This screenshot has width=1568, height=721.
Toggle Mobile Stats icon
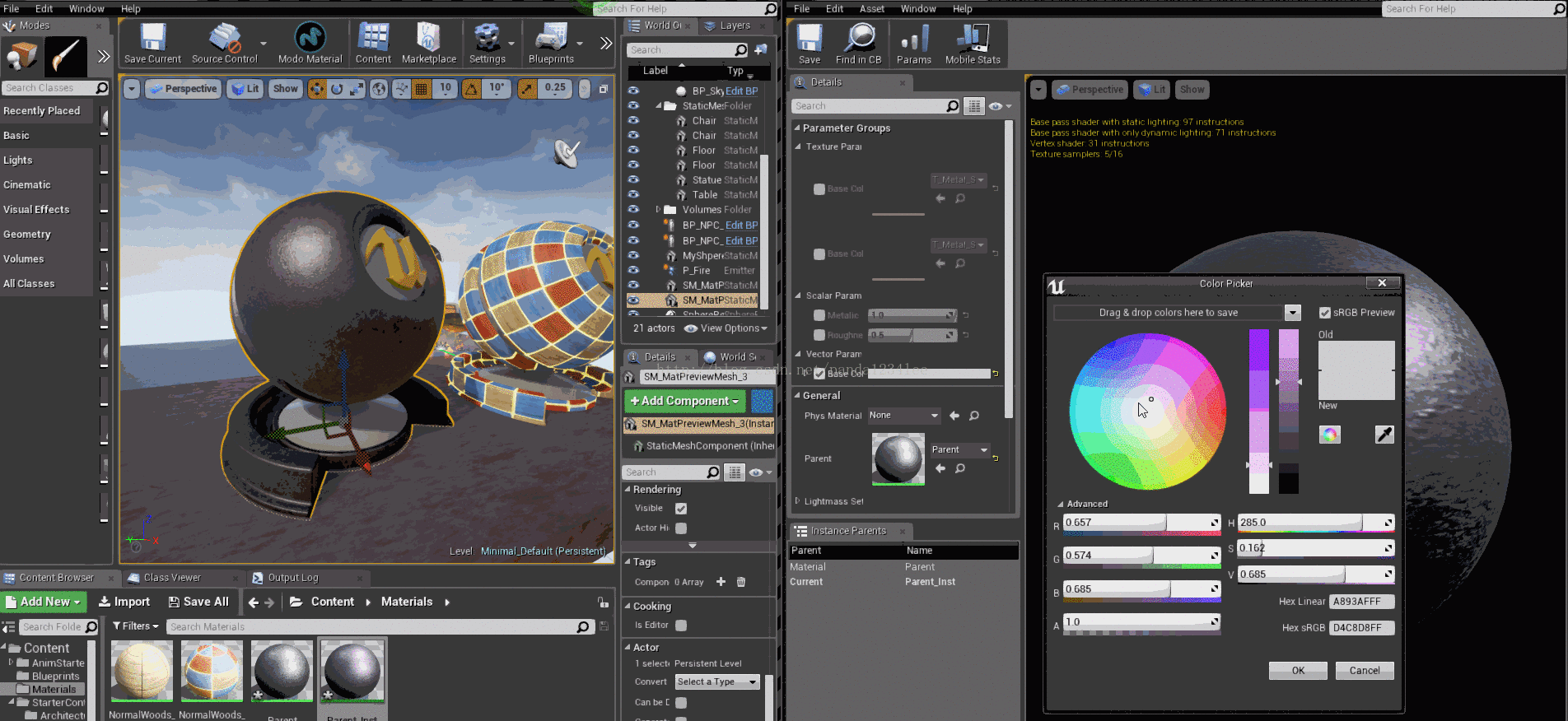point(973,43)
